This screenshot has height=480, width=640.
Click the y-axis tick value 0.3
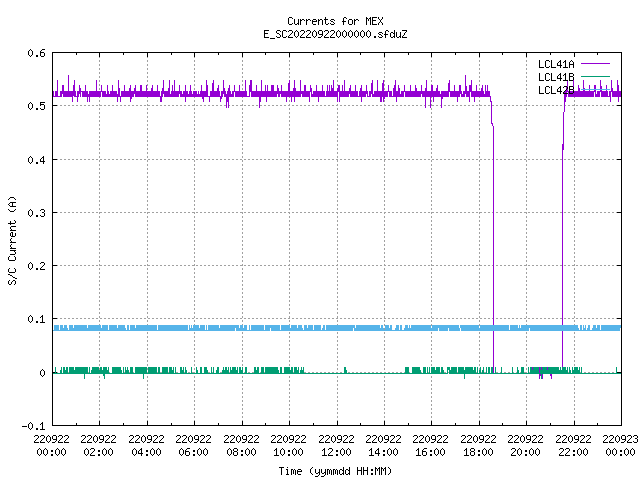coord(36,213)
